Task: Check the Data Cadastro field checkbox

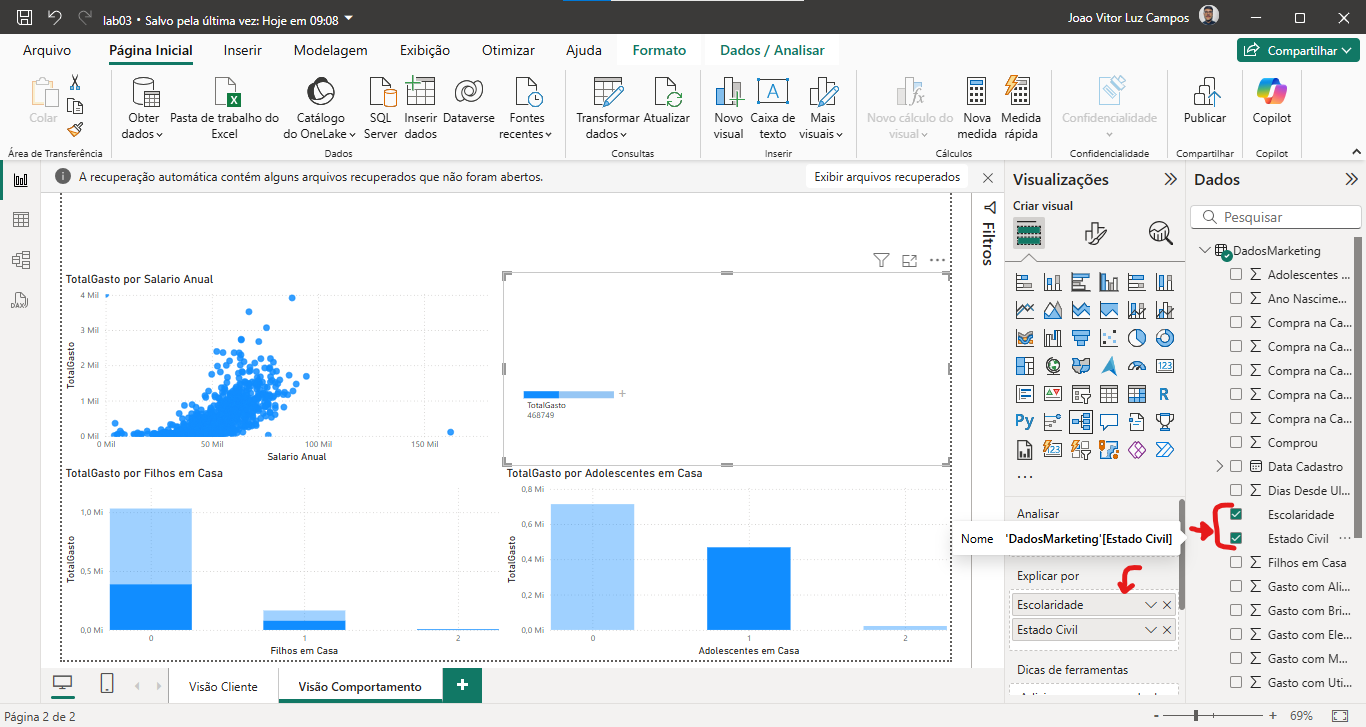Action: tap(1236, 466)
